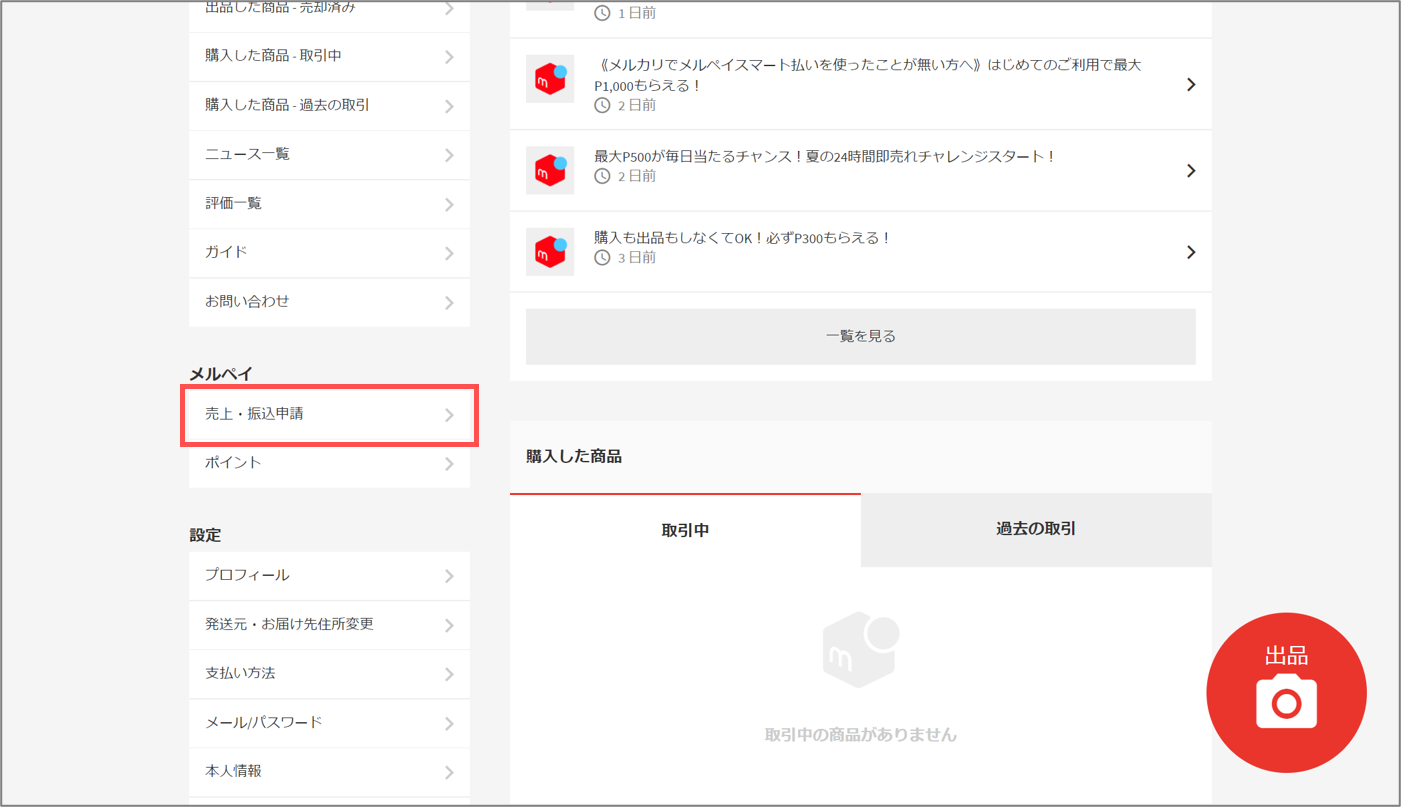Click chevron next to 売上・振込申請

[x=449, y=415]
